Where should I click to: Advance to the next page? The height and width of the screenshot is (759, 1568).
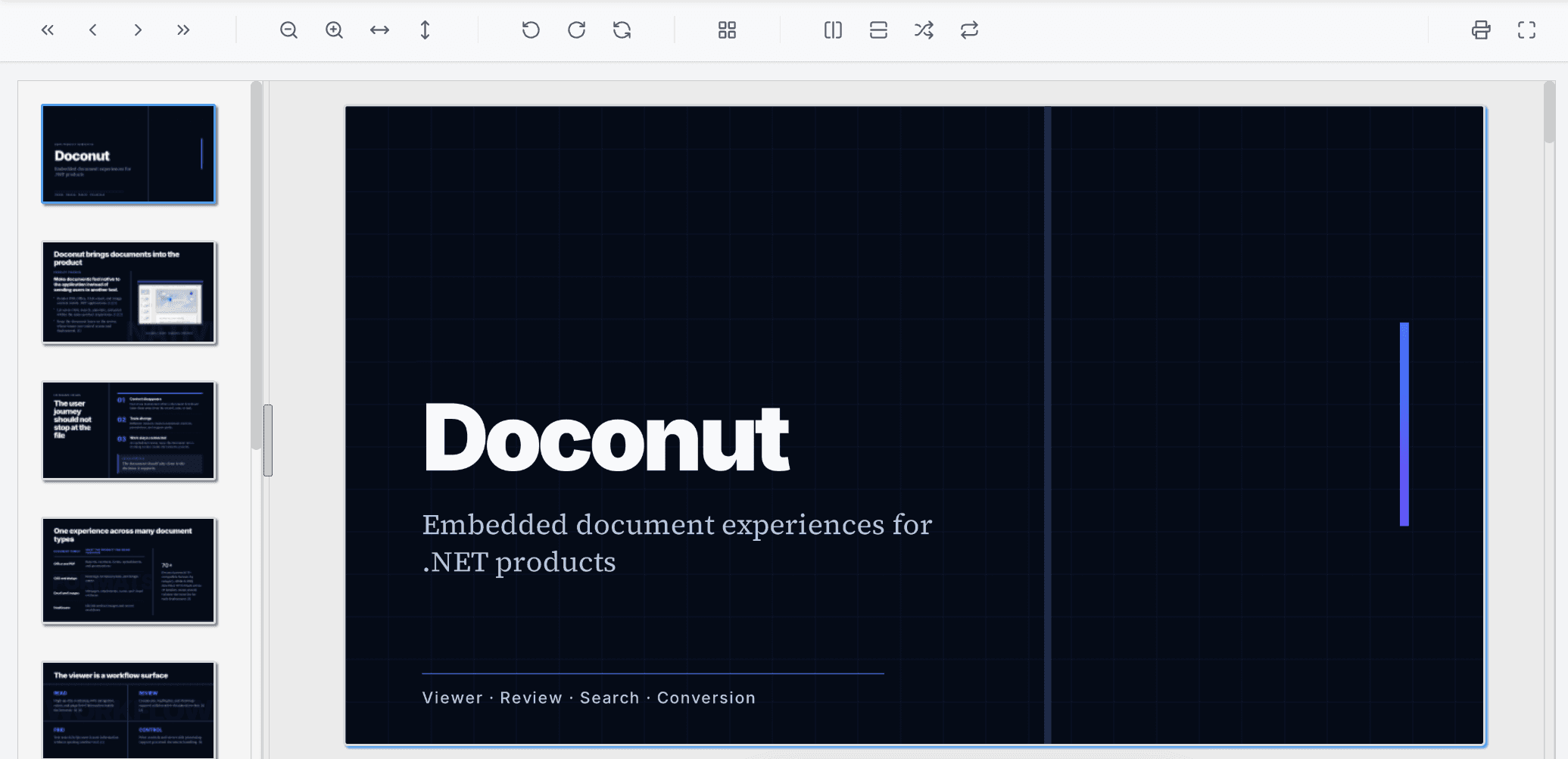click(x=138, y=30)
